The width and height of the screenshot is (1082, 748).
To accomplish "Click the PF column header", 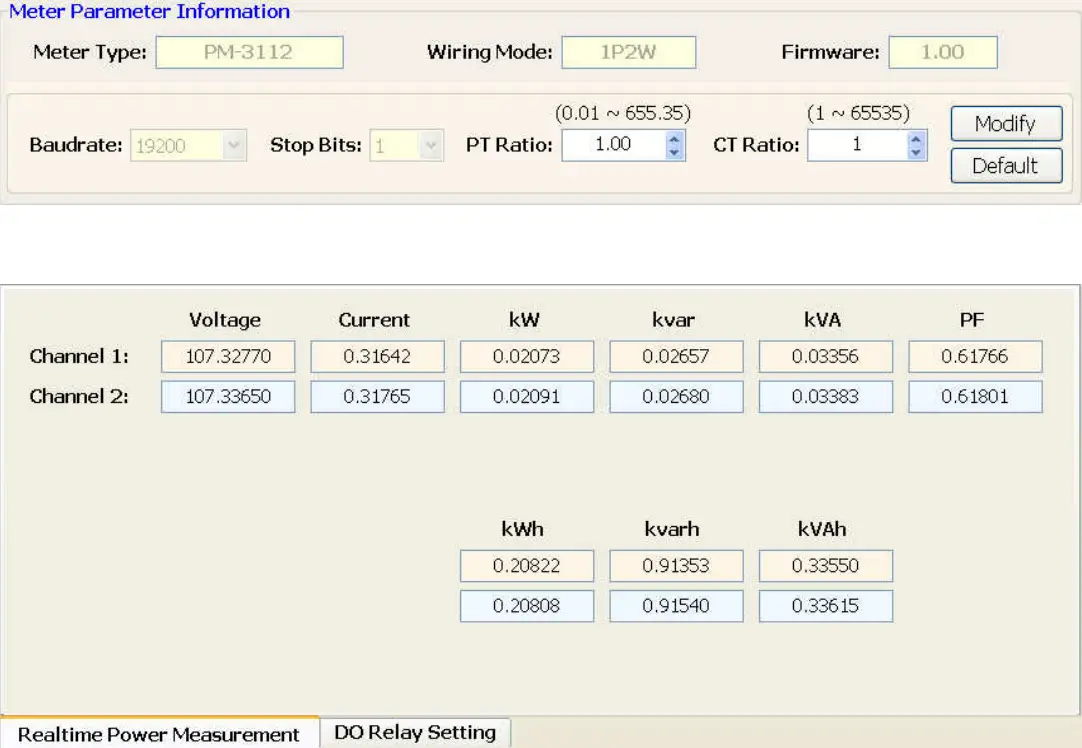I will pos(972,320).
